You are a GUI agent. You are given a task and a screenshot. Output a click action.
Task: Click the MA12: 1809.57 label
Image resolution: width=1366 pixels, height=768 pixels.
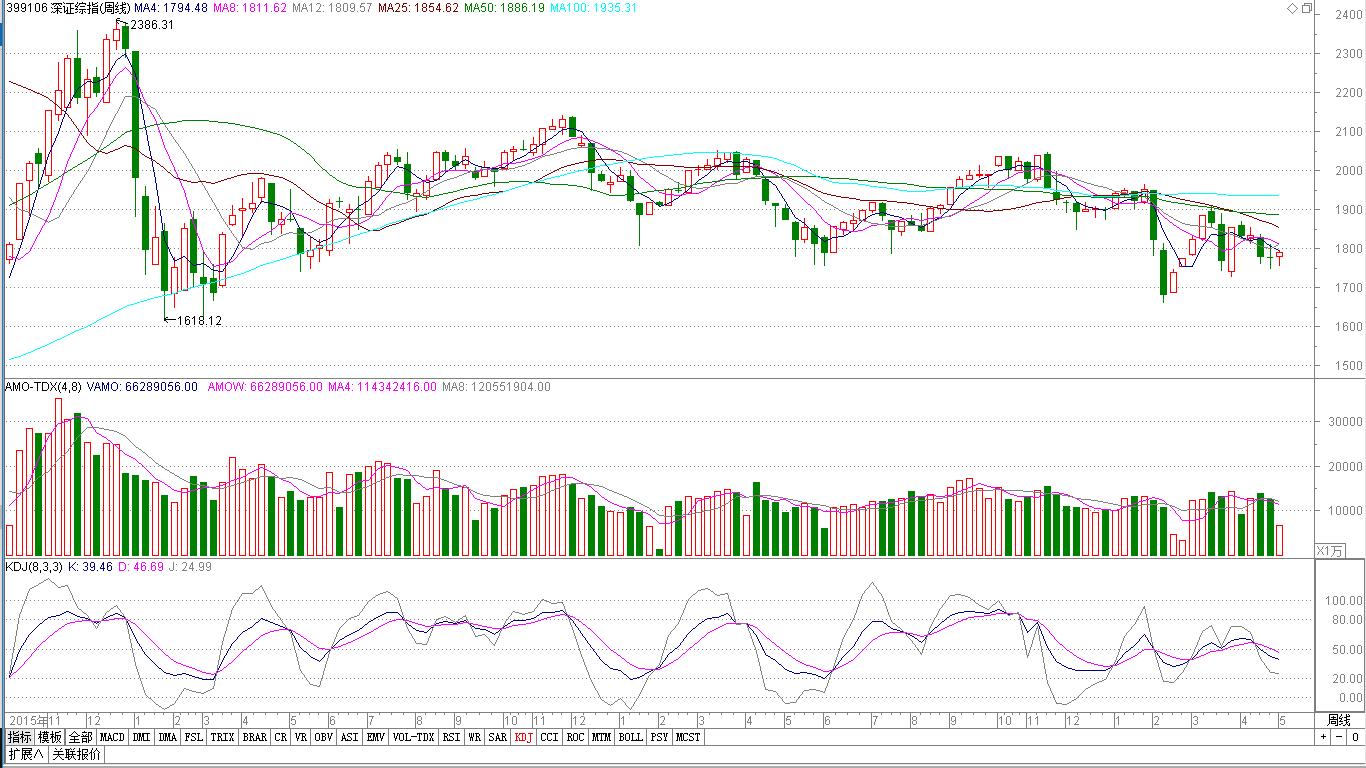pyautogui.click(x=332, y=8)
